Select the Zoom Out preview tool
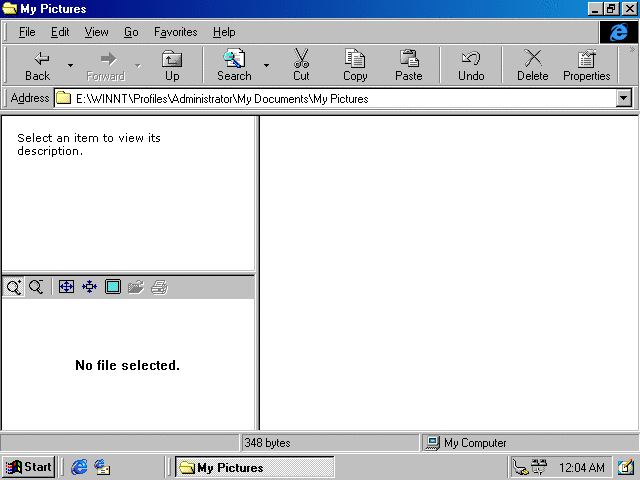The width and height of the screenshot is (640, 480). pos(36,287)
